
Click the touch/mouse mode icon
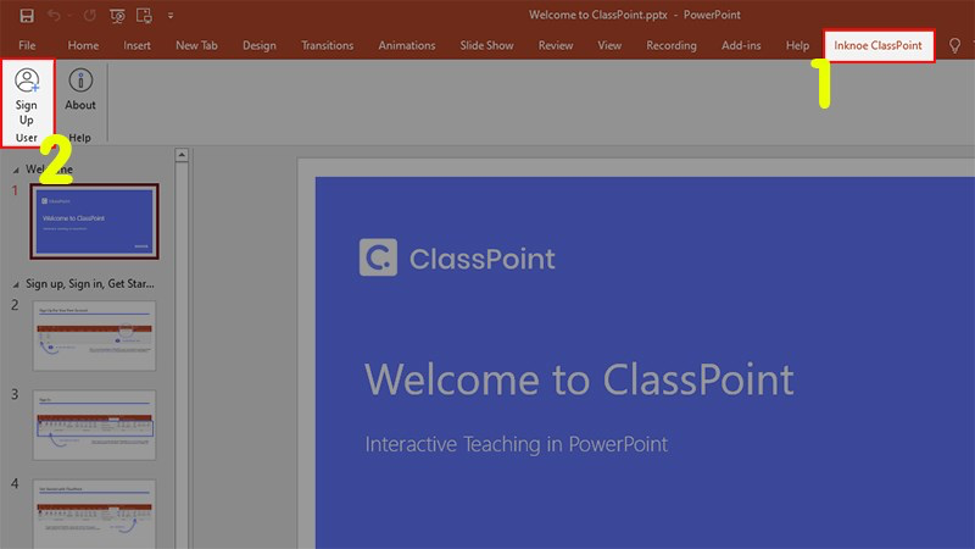145,16
